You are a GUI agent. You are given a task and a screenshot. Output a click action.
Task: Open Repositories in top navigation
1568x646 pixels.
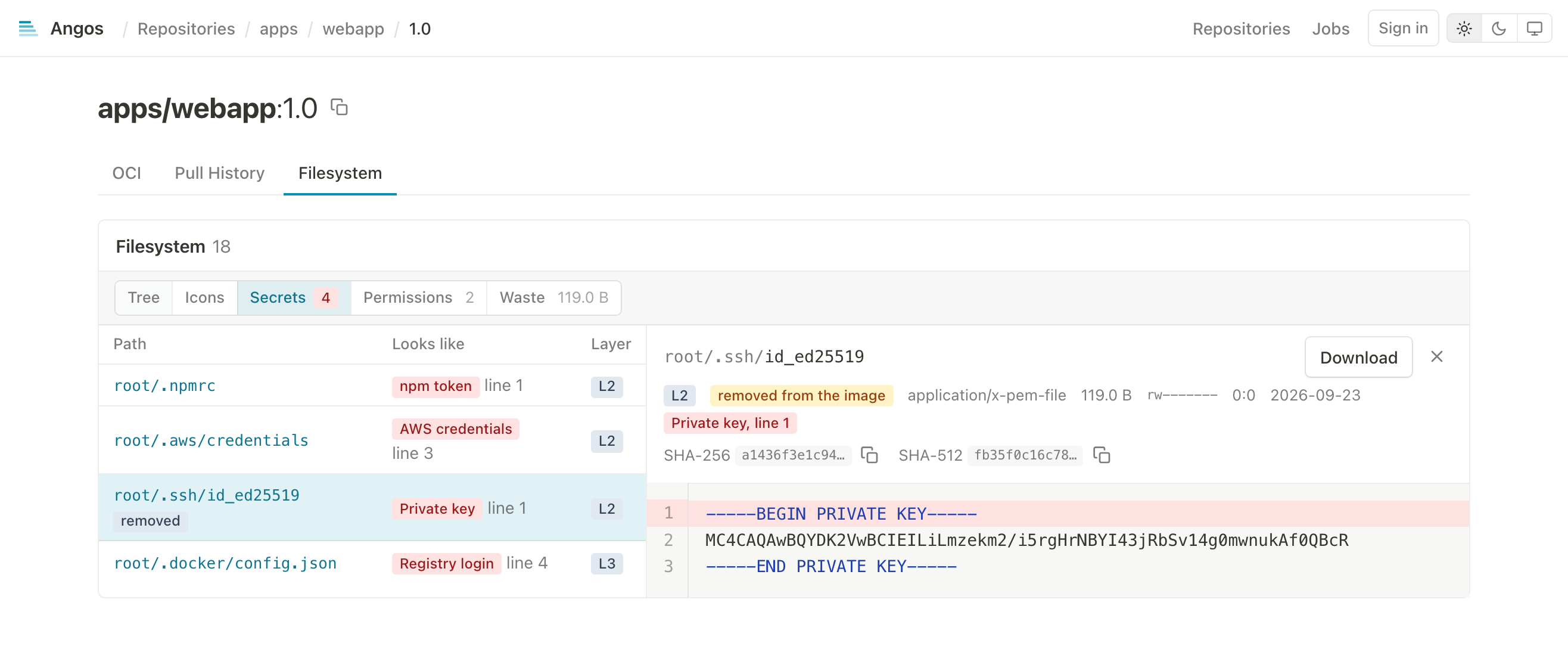1241,29
